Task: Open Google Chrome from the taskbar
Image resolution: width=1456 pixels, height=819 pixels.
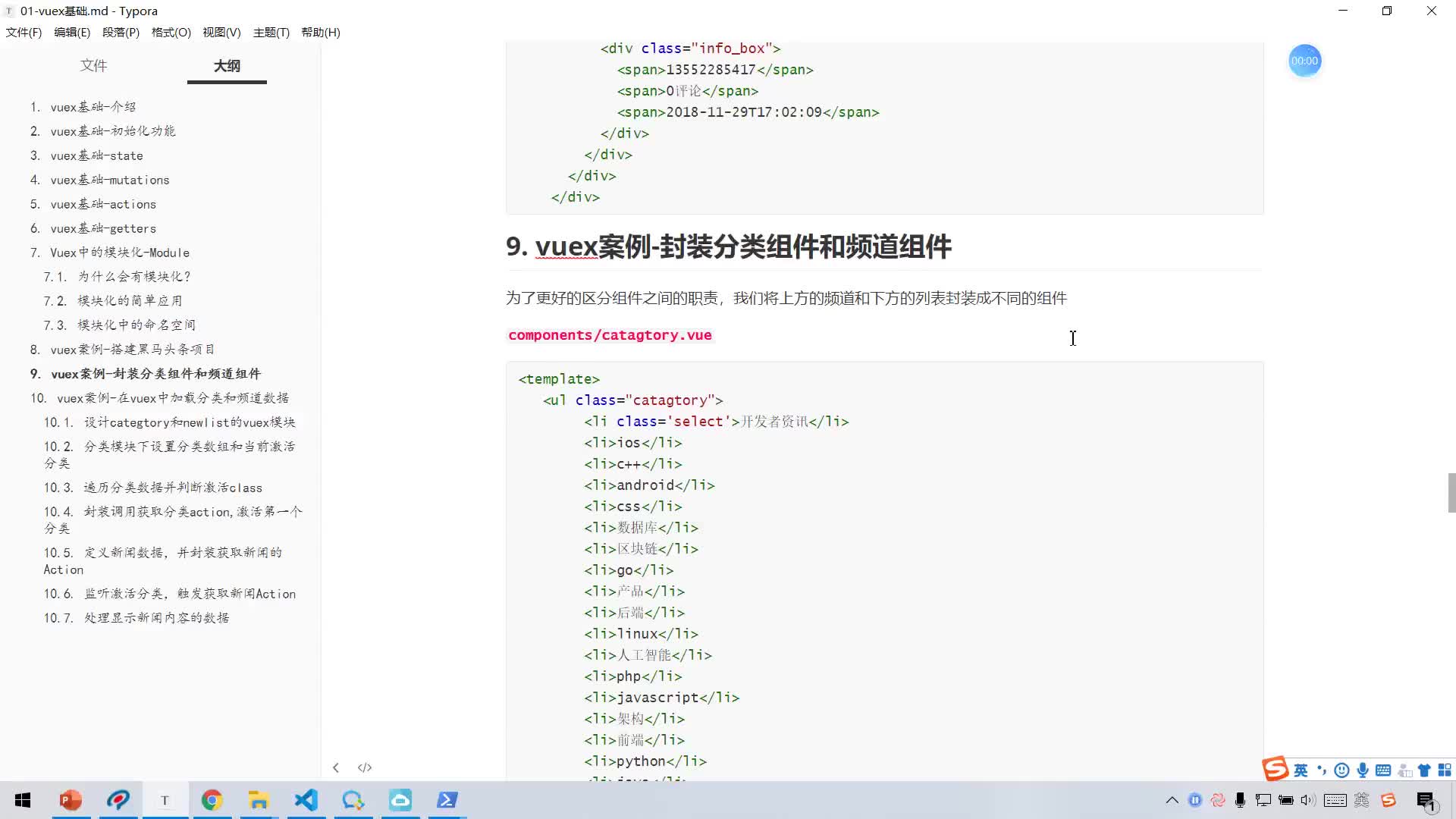Action: click(212, 800)
